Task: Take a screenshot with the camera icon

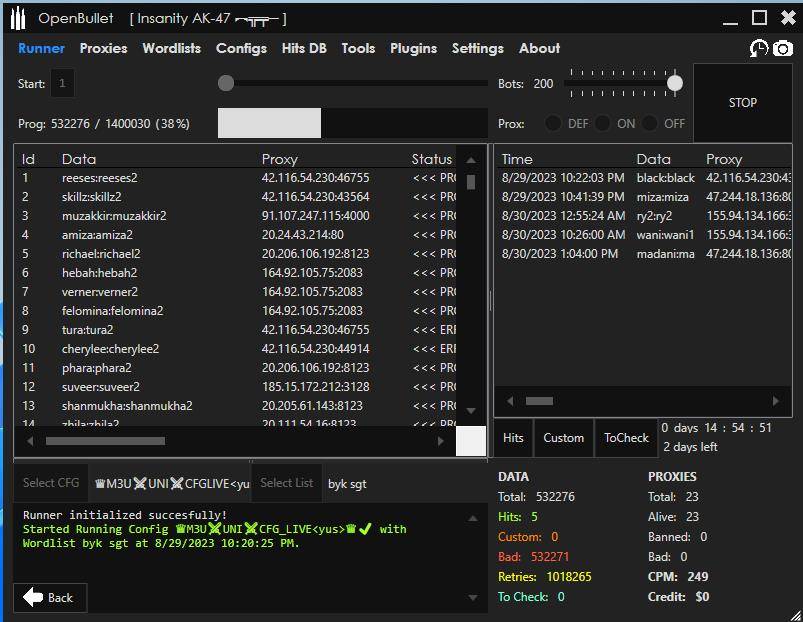Action: coord(783,49)
